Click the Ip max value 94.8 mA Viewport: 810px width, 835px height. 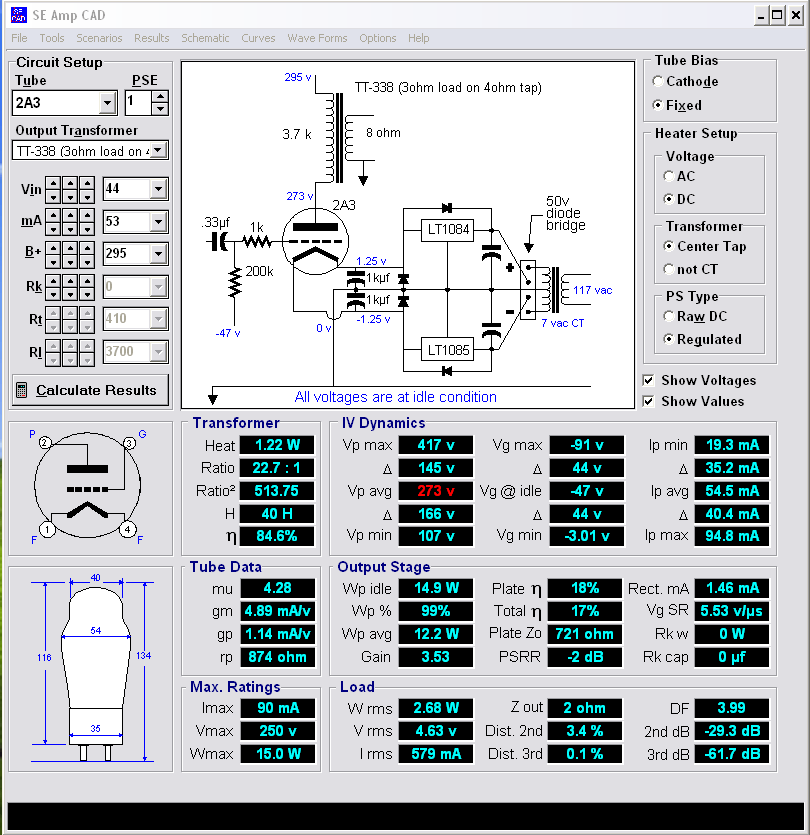732,536
